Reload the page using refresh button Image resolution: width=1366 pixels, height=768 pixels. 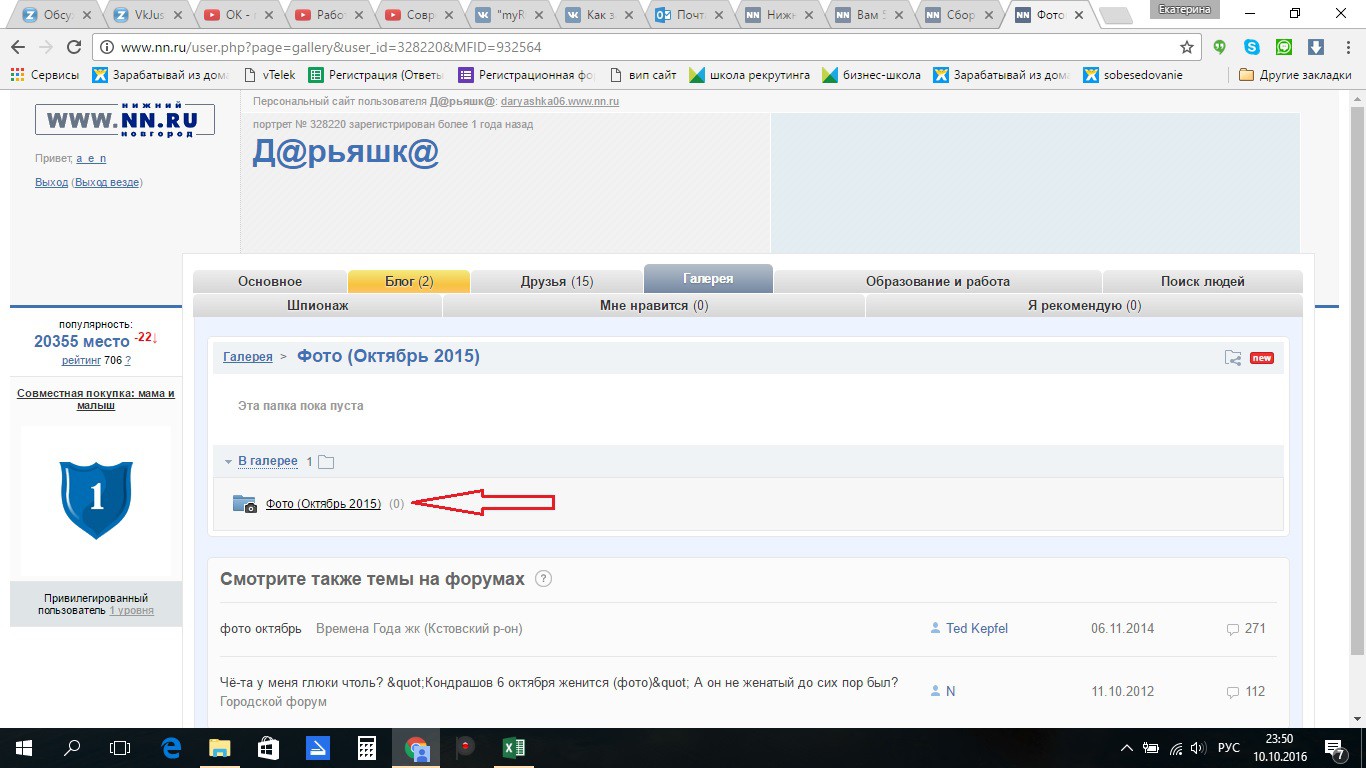pos(73,47)
